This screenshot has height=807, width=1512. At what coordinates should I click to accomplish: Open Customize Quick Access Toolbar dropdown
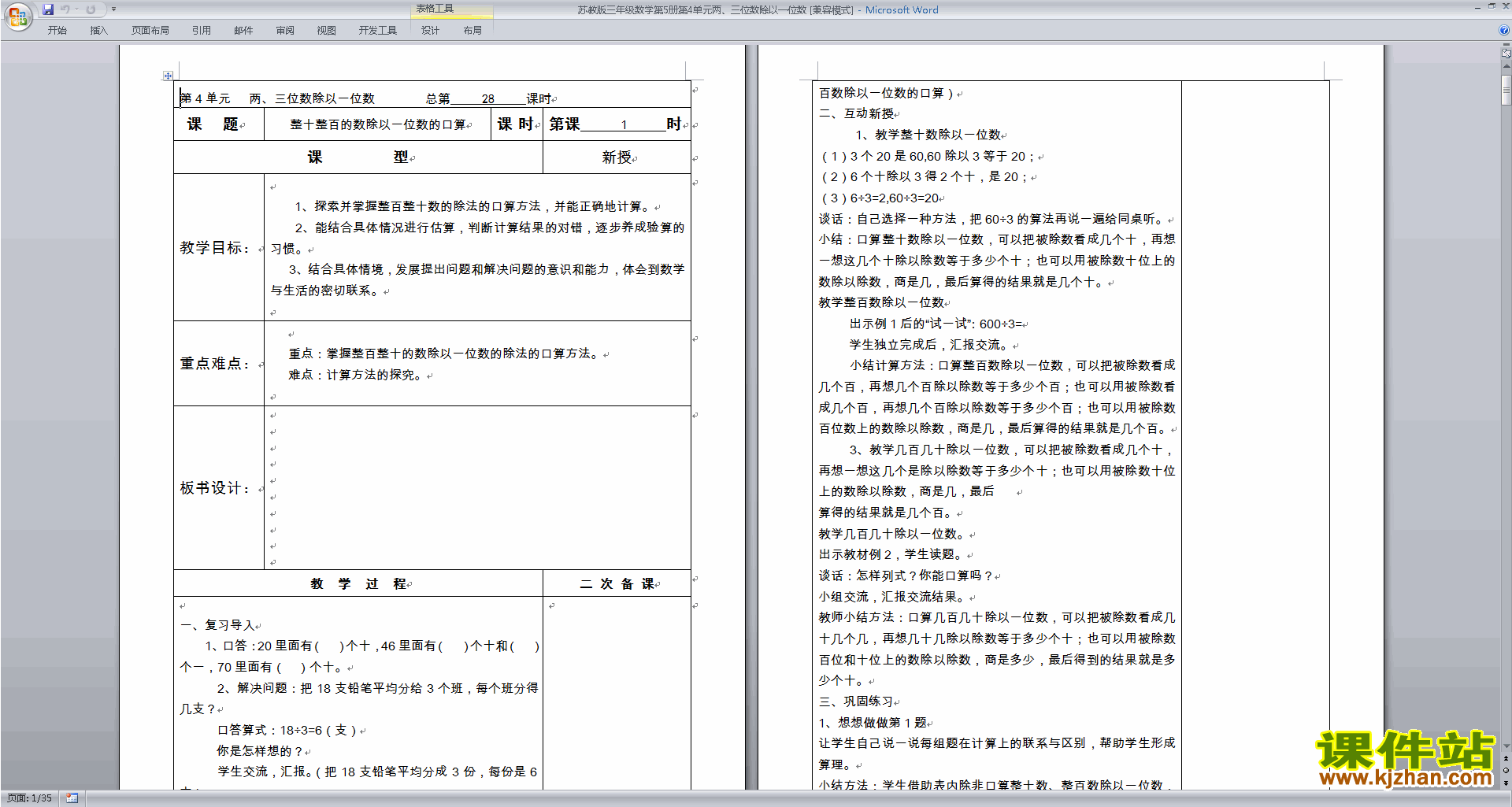coord(113,9)
